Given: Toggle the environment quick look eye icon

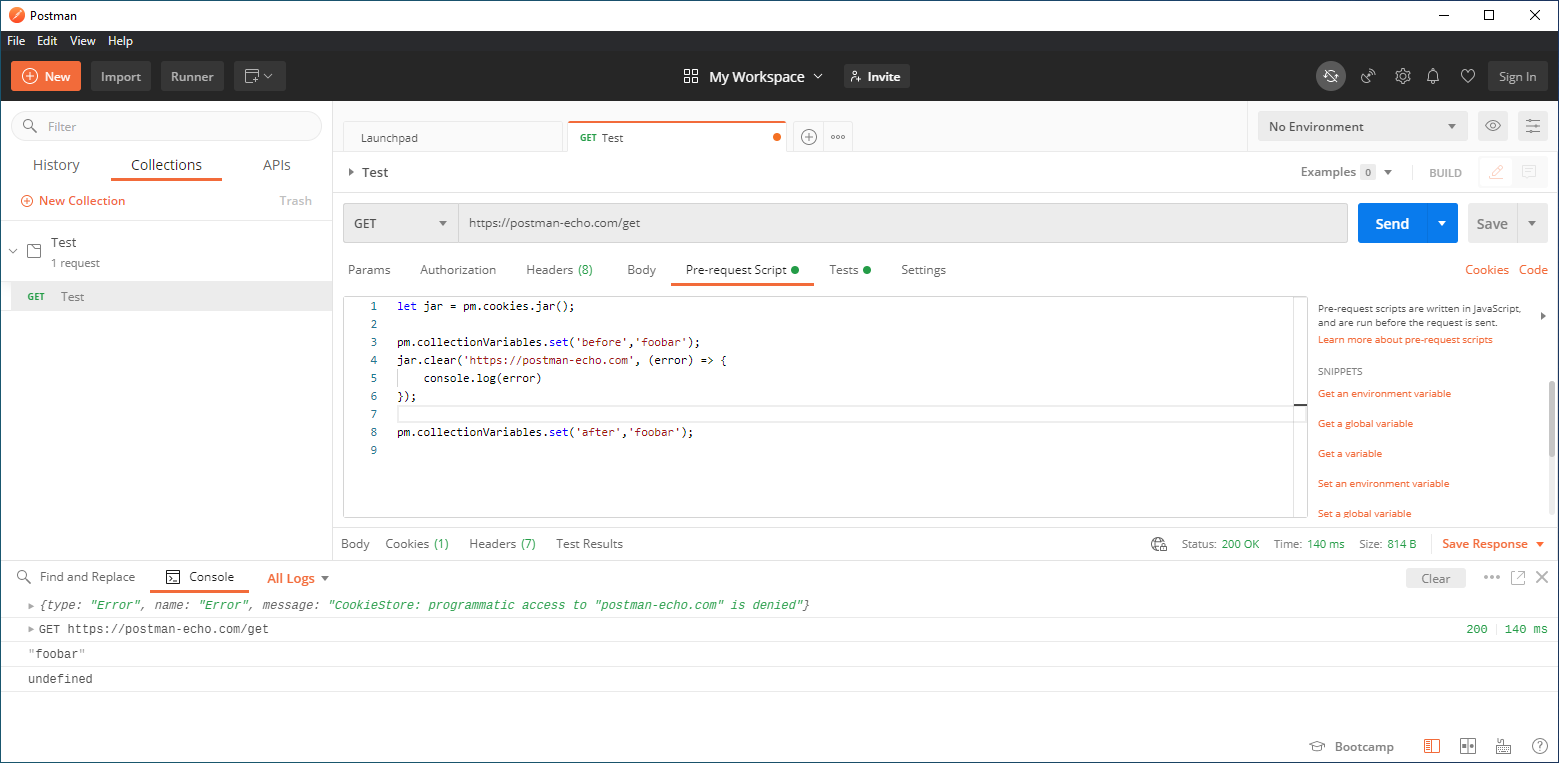Looking at the screenshot, I should point(1492,126).
